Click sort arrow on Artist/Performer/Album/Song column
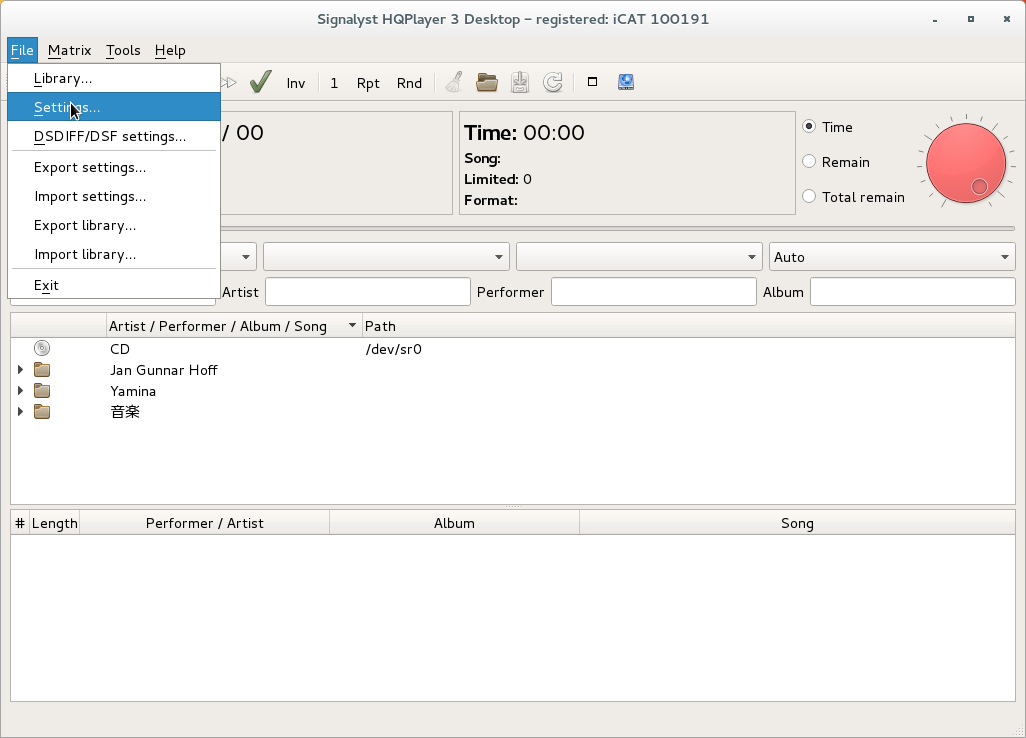This screenshot has width=1026, height=738. pos(352,325)
